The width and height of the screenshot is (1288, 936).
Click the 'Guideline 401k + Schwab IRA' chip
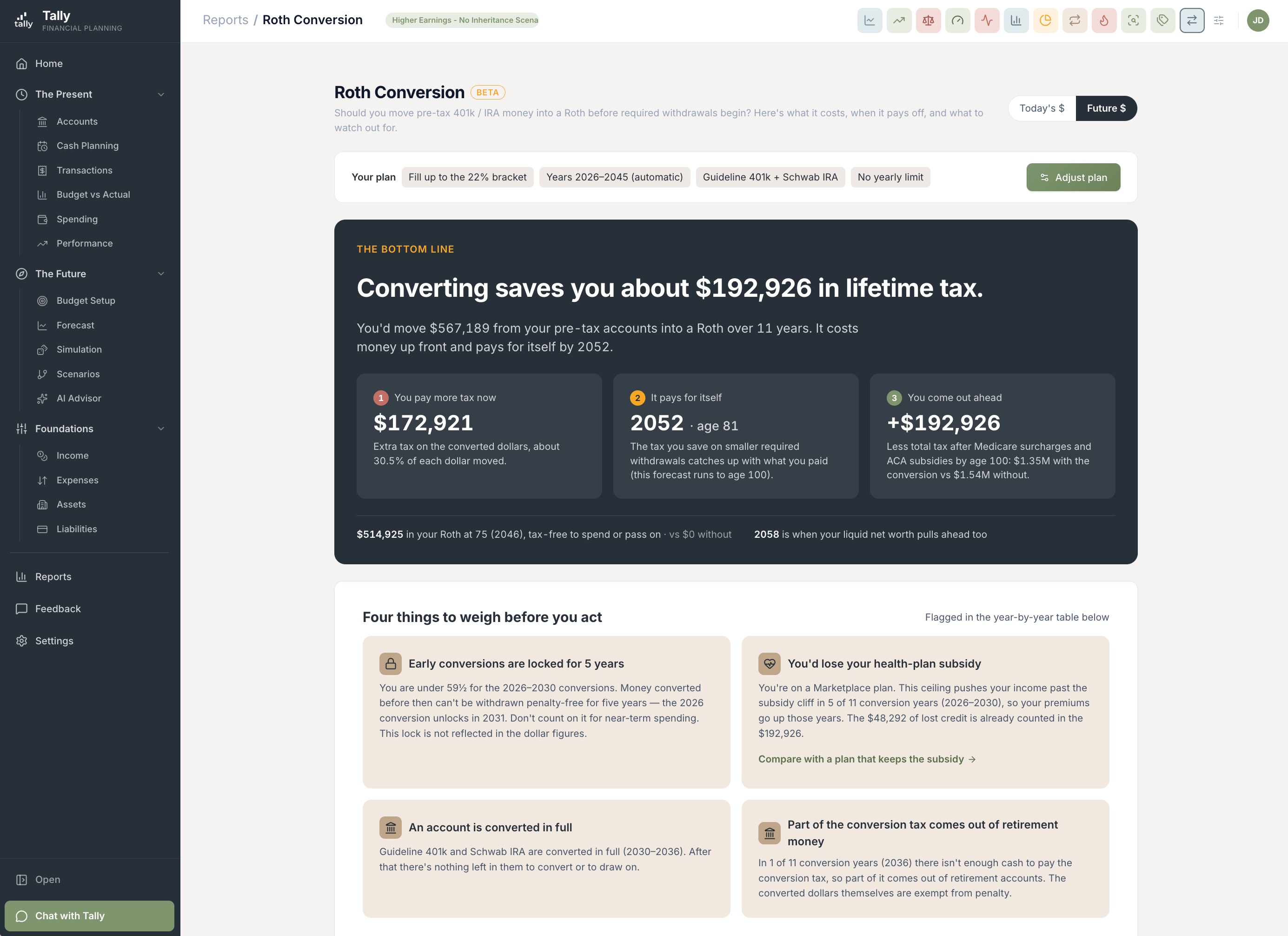[x=770, y=177]
